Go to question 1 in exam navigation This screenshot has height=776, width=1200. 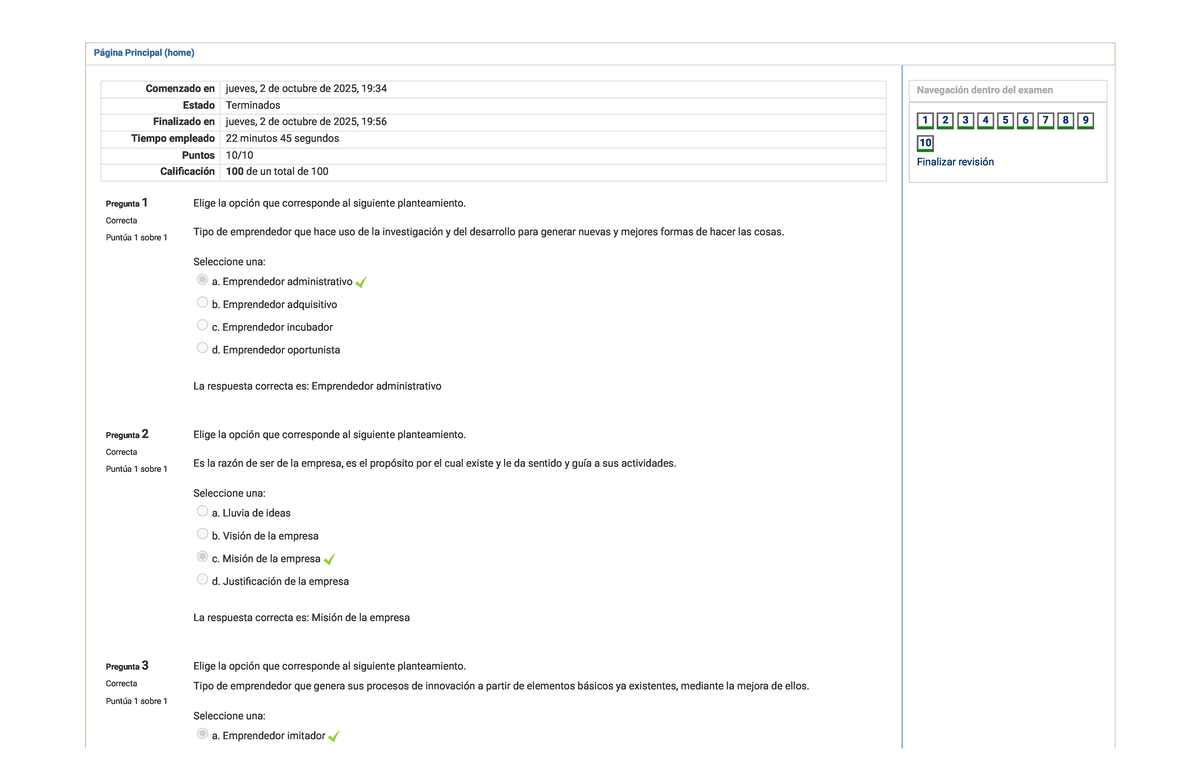click(x=925, y=121)
